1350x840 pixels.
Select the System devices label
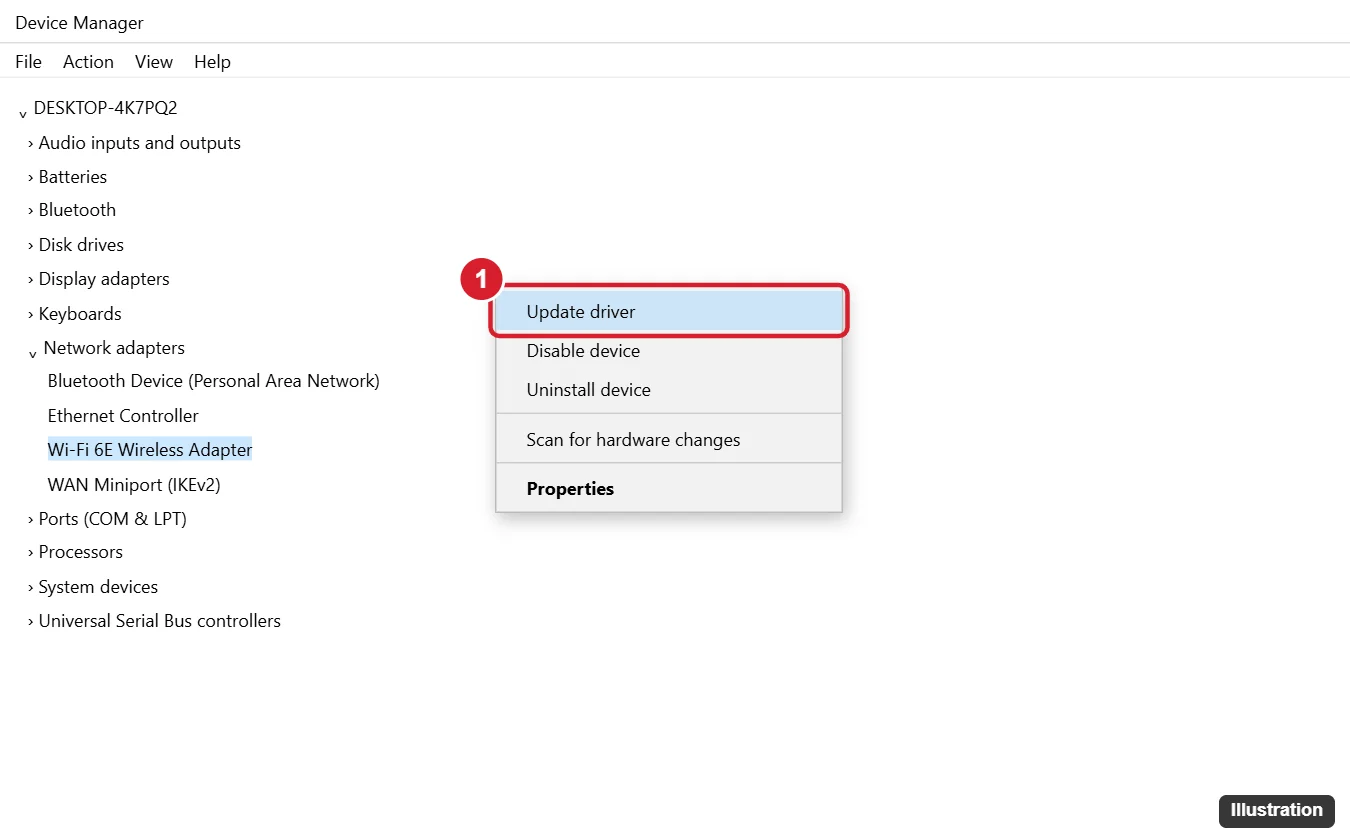[98, 587]
